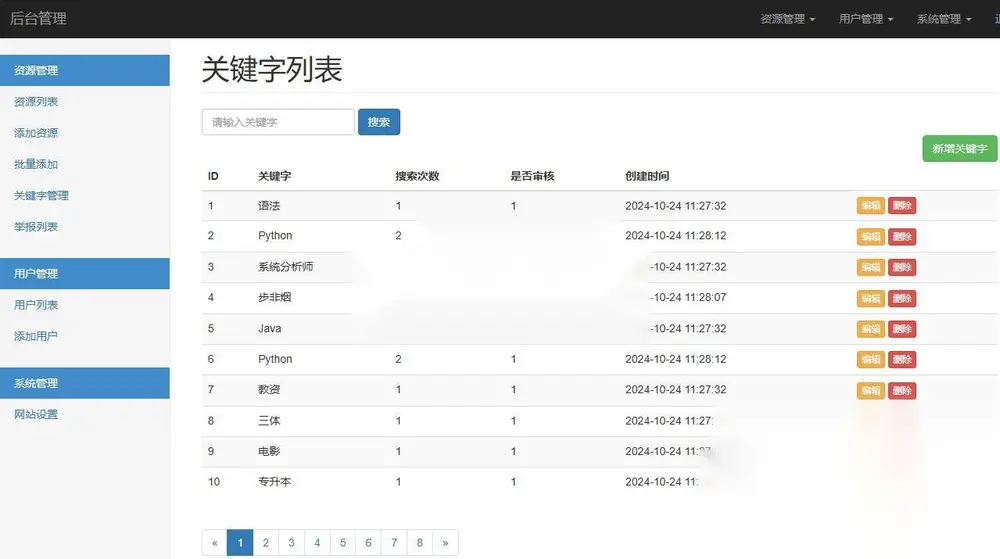Open 批量添加 in the sidebar
This screenshot has width=1000, height=559.
tap(36, 164)
